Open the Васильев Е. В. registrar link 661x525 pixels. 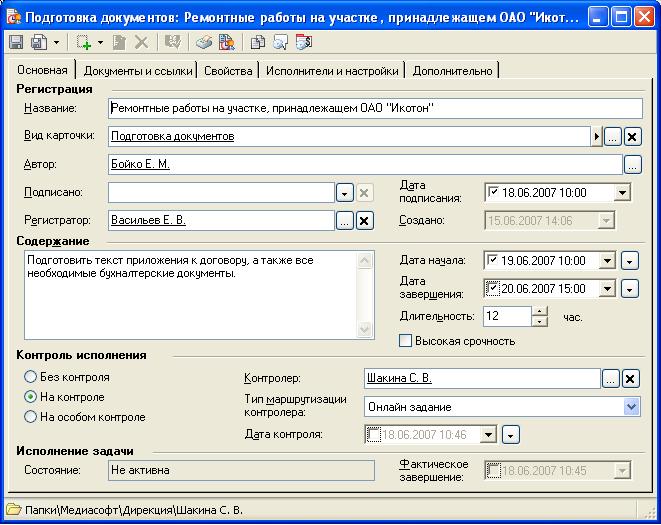[148, 220]
